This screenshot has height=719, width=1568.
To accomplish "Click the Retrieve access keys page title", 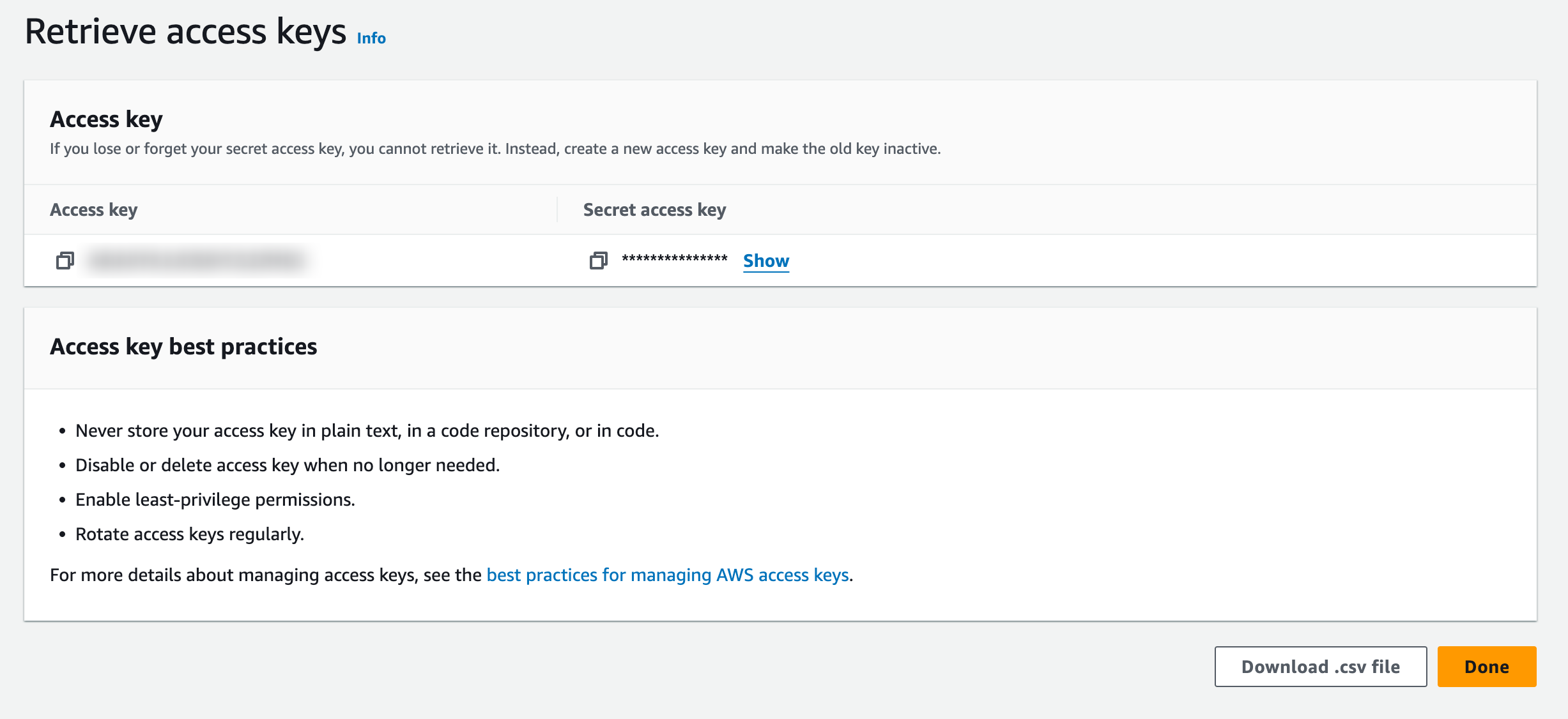I will point(185,32).
